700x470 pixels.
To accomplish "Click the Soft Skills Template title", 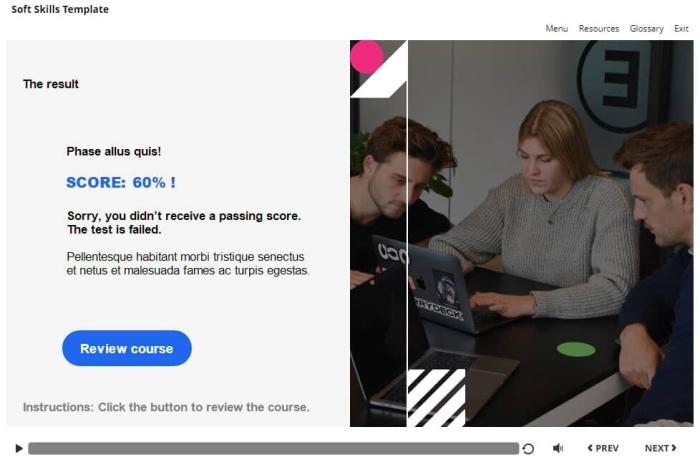I will click(60, 9).
